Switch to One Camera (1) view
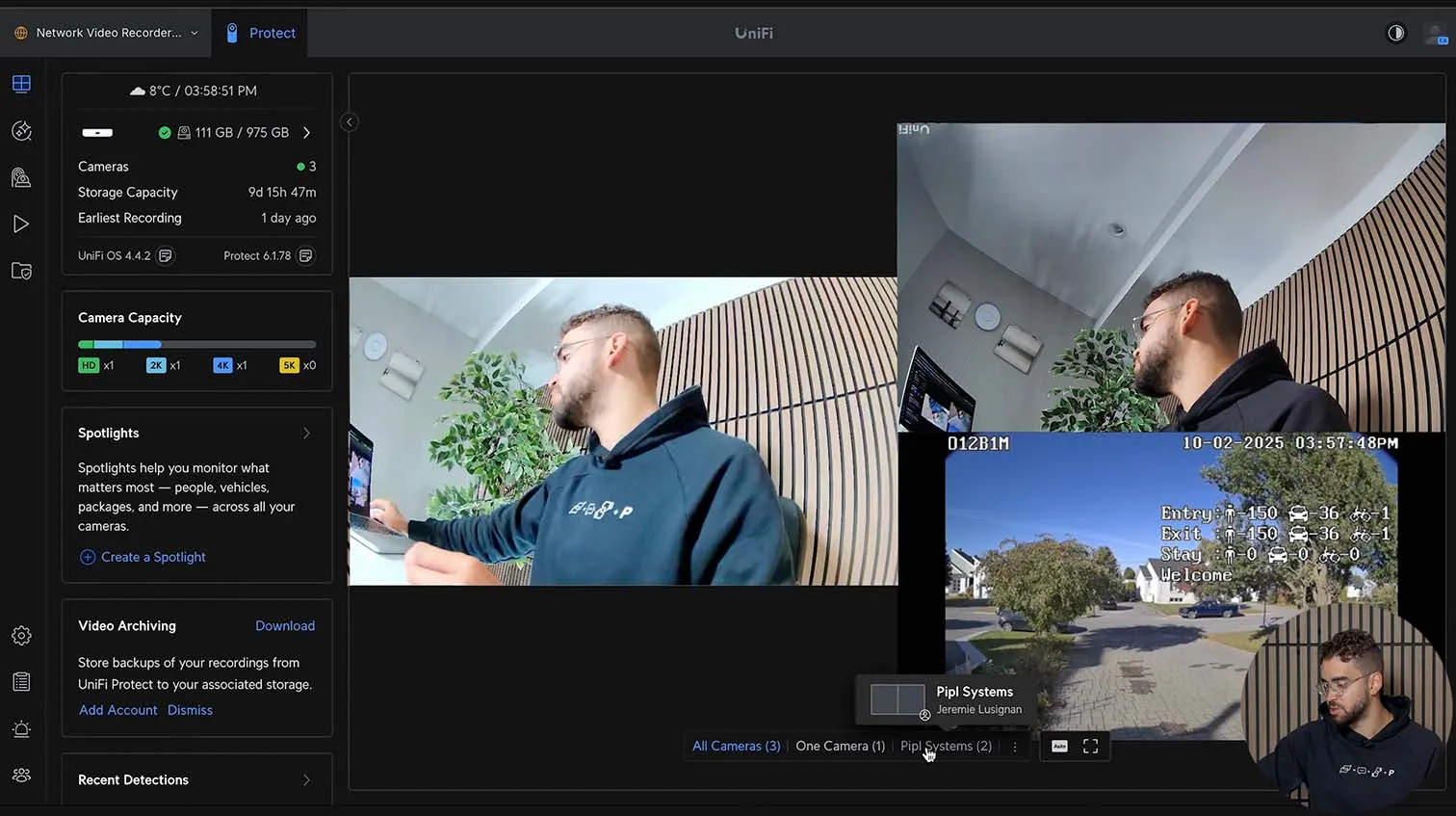 coord(840,747)
